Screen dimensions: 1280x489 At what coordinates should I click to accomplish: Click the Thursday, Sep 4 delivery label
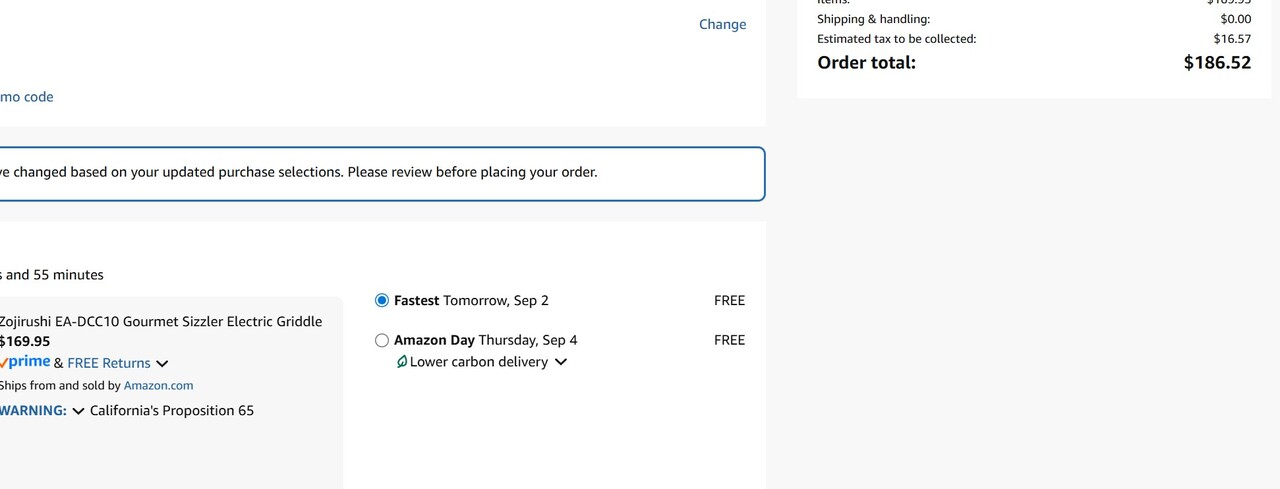[x=527, y=340]
